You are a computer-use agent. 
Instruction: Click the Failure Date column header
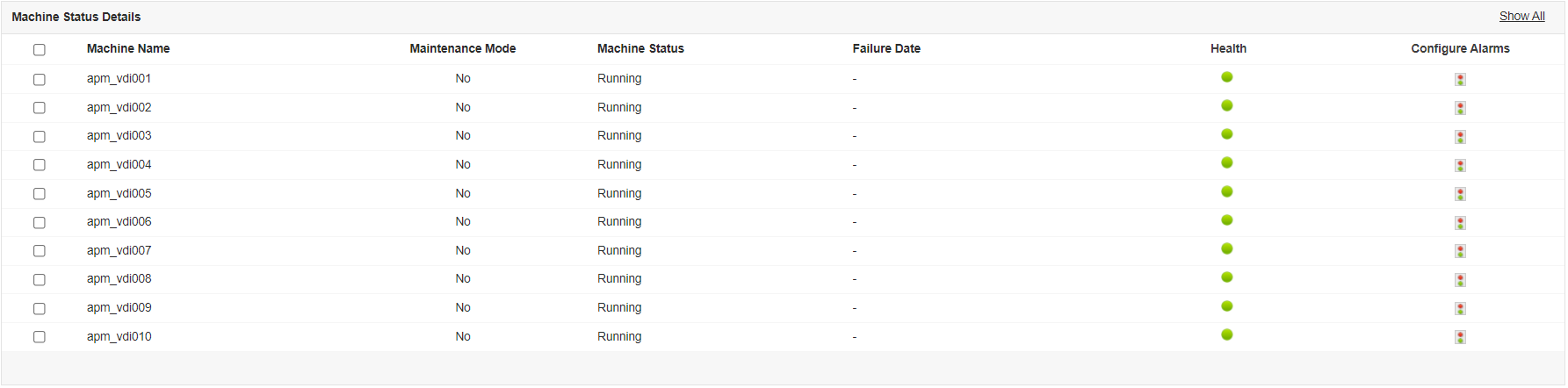pyautogui.click(x=886, y=48)
